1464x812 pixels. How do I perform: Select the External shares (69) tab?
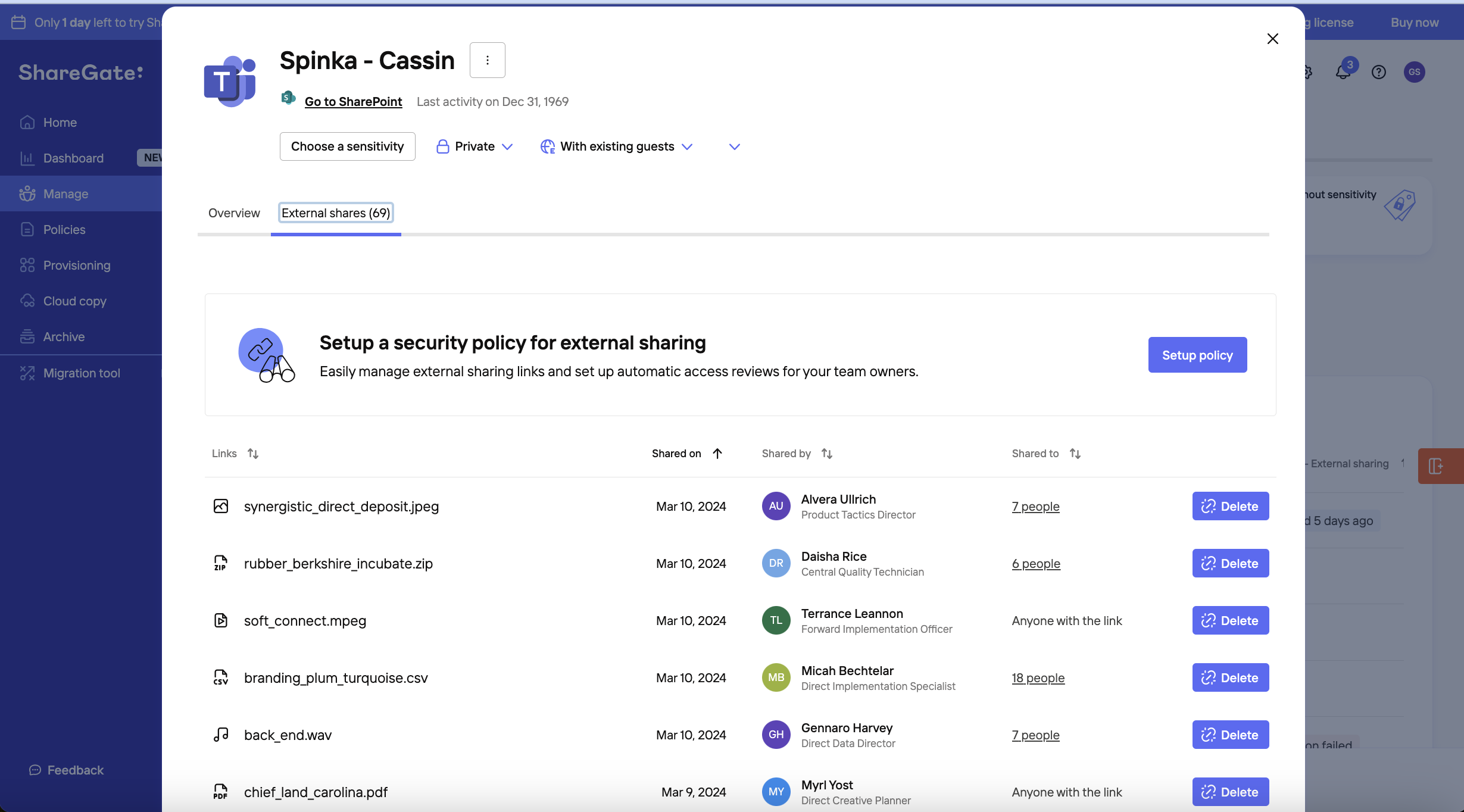click(x=336, y=213)
